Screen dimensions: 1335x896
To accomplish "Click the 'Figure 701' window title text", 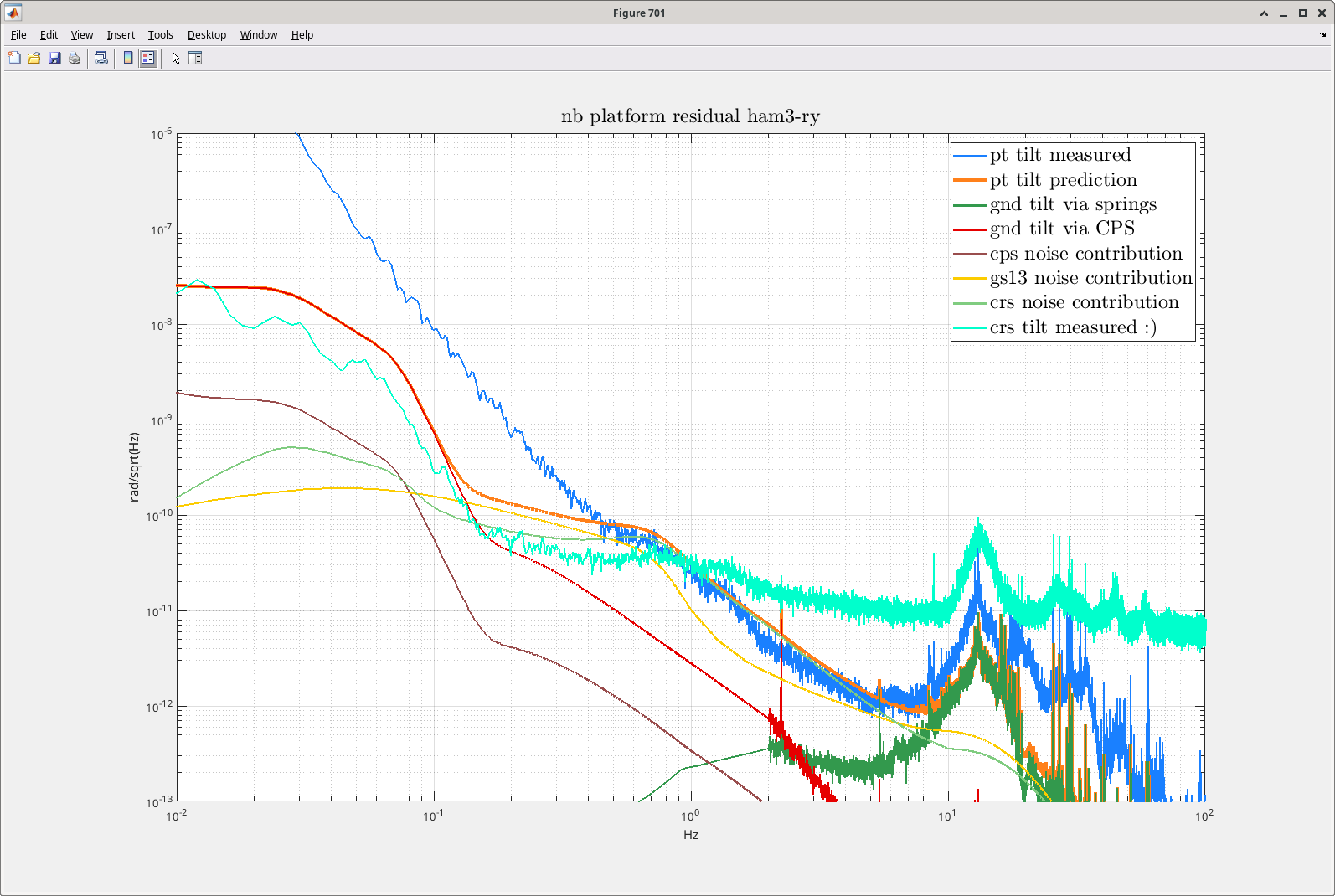I will 639,13.
